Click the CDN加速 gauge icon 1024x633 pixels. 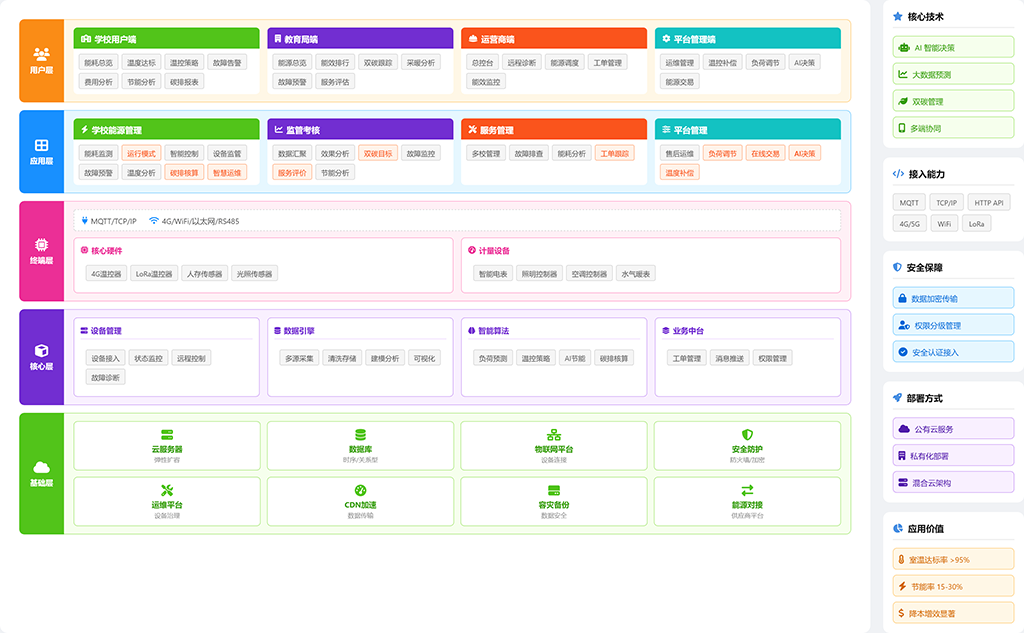tap(360, 490)
